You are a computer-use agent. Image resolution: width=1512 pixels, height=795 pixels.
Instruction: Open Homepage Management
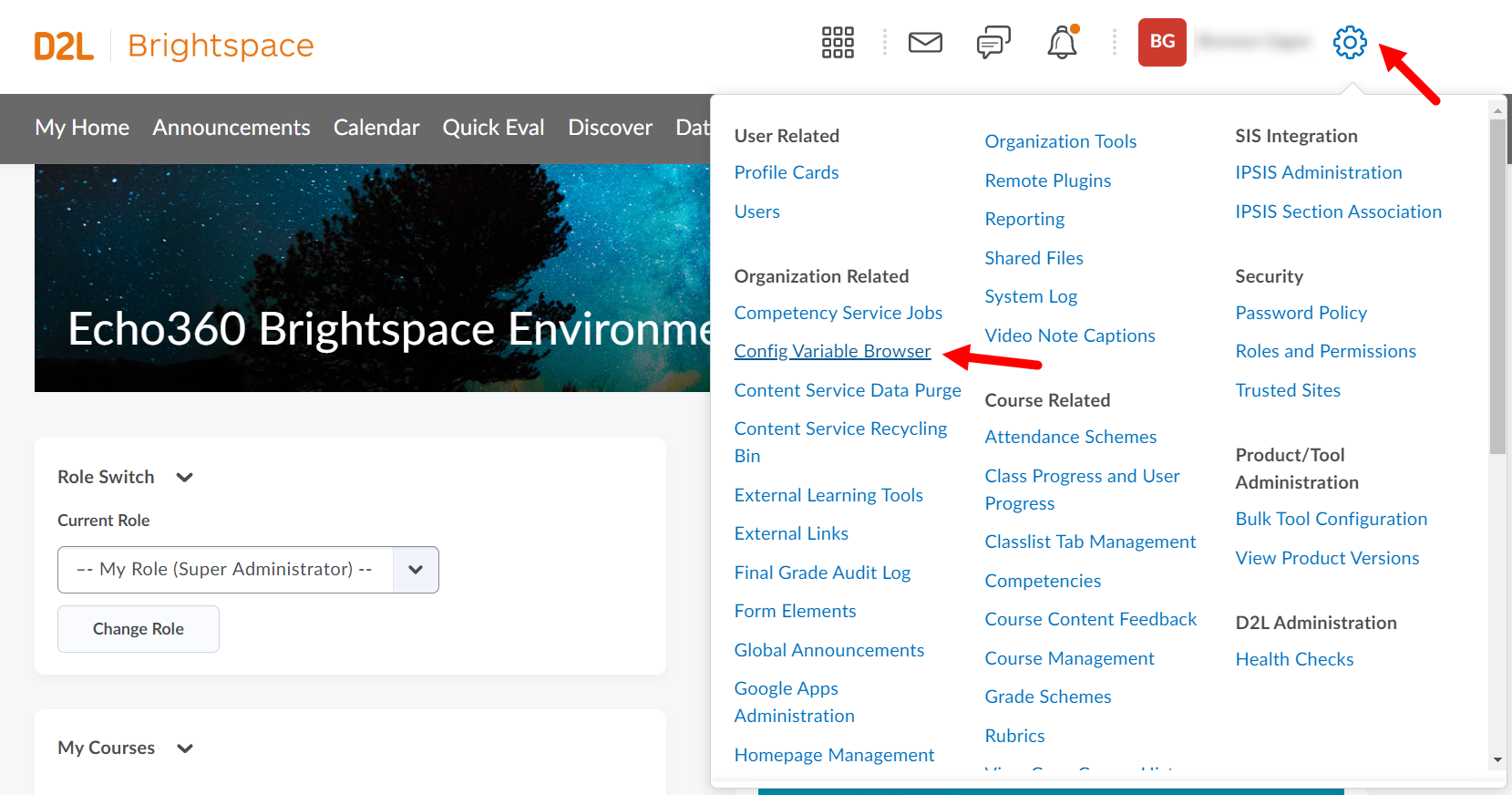point(834,755)
